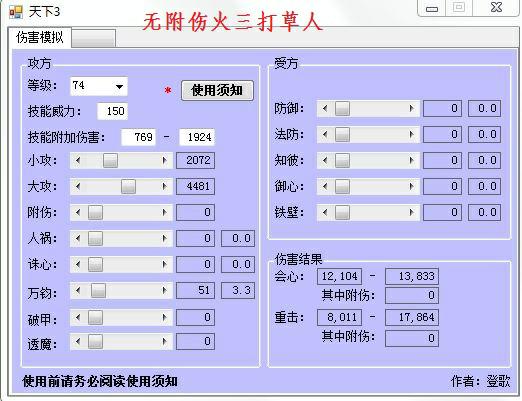Screen dimensions: 522x401
Task: Click the right arrow of 人祸 slider
Action: (165, 238)
